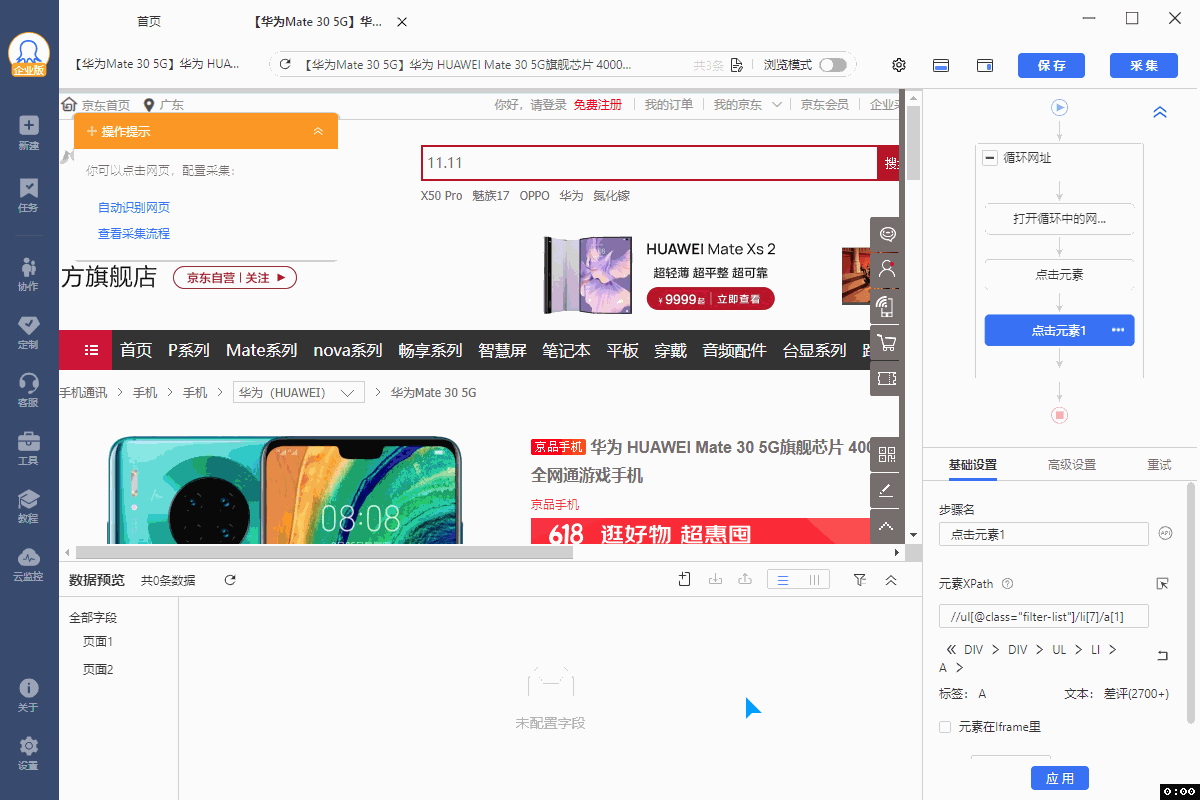The image size is (1200, 800).
Task: Select the 基础设置 tab
Action: 973,465
